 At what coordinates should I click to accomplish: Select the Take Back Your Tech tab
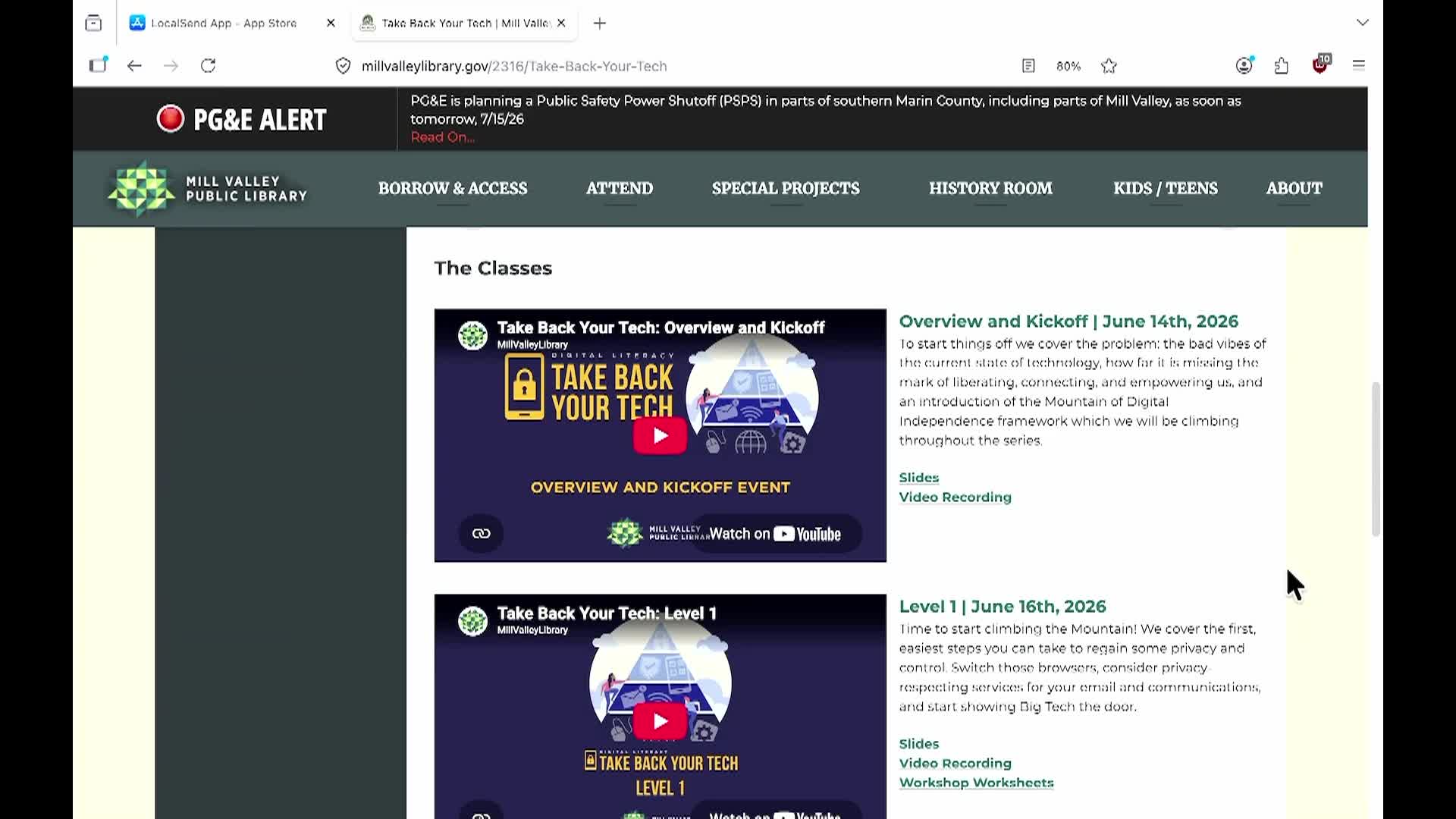tap(466, 24)
